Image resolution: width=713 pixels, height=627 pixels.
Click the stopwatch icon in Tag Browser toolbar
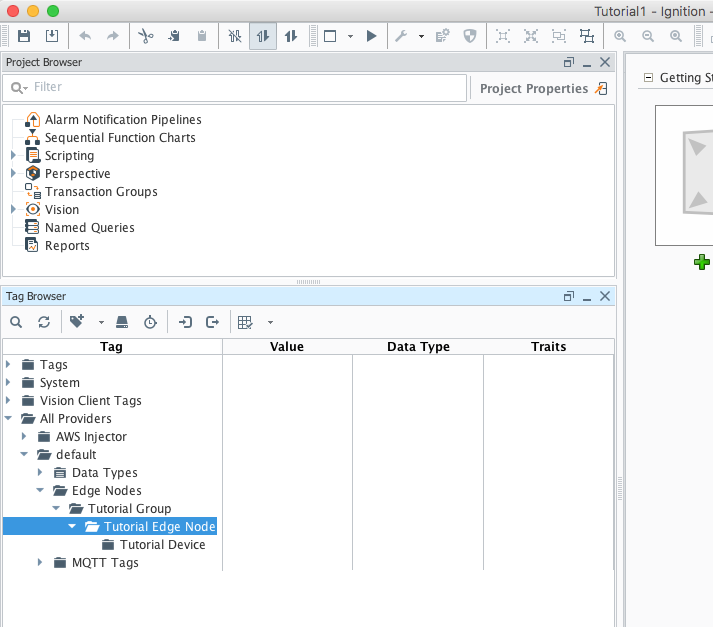149,322
